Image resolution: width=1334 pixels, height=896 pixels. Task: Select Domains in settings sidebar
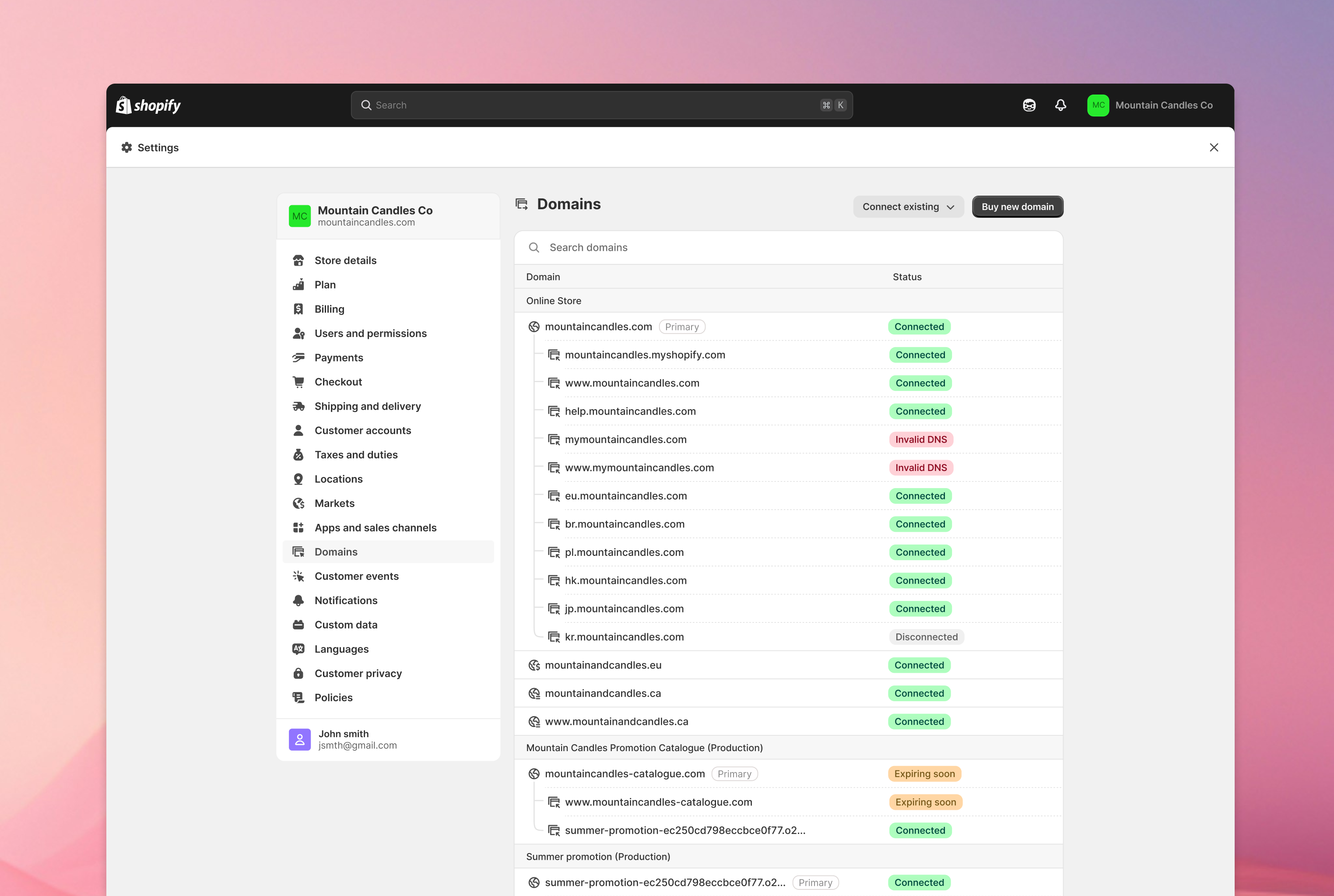[x=389, y=552]
